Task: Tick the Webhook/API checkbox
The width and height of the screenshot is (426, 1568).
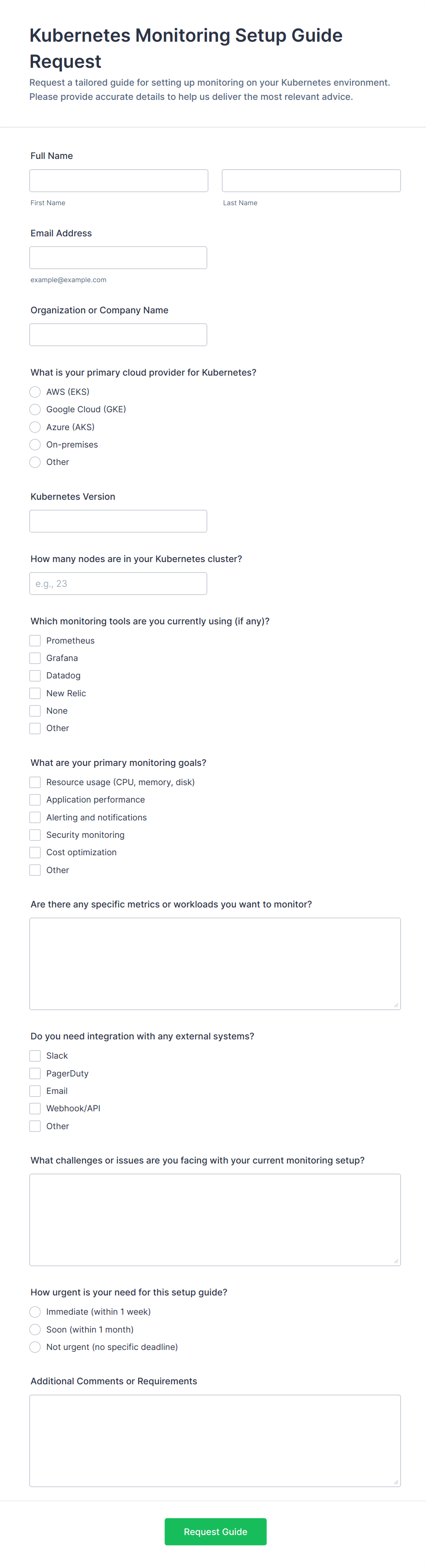Action: click(35, 1109)
